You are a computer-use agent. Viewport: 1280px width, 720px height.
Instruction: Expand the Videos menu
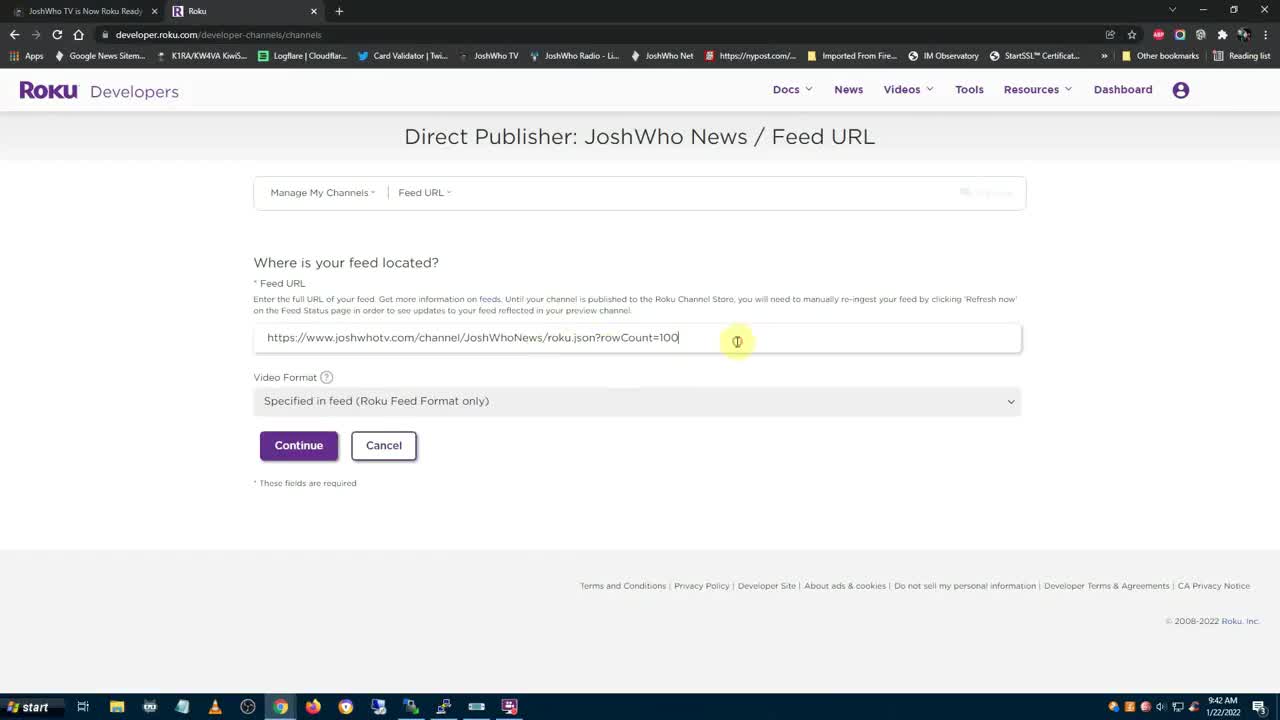[x=908, y=90]
